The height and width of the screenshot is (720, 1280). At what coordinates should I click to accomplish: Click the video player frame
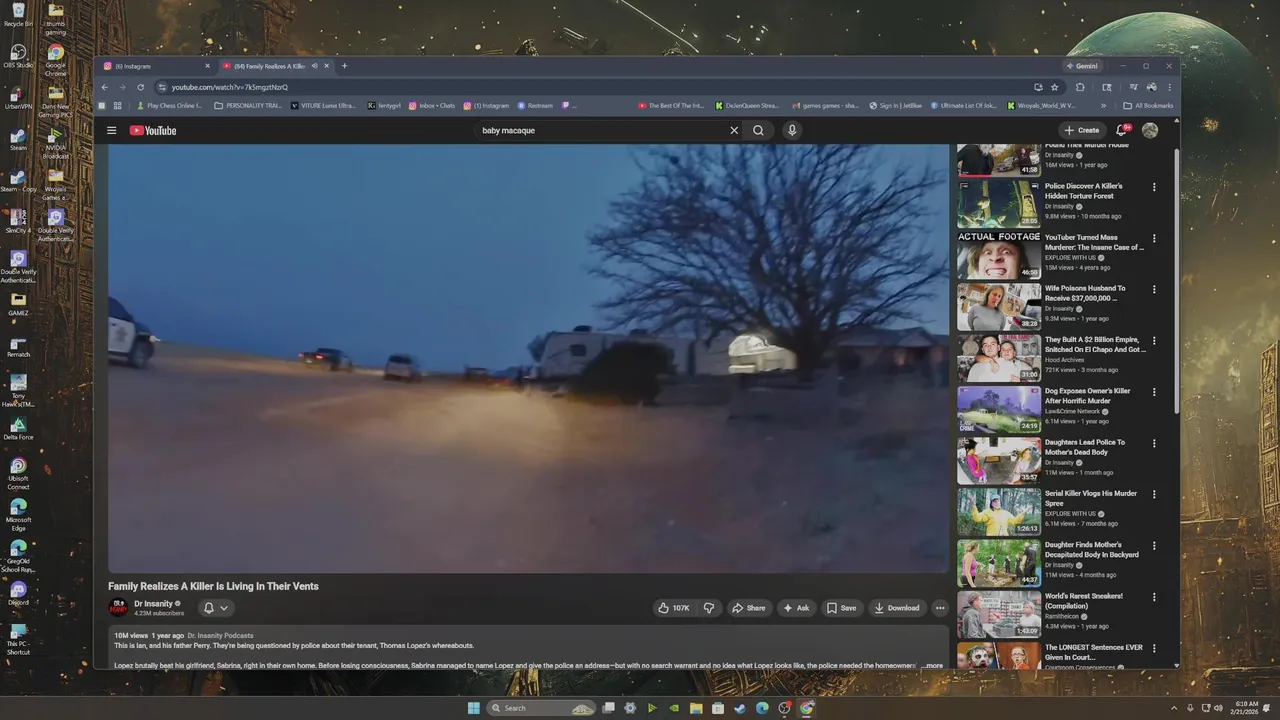[528, 358]
